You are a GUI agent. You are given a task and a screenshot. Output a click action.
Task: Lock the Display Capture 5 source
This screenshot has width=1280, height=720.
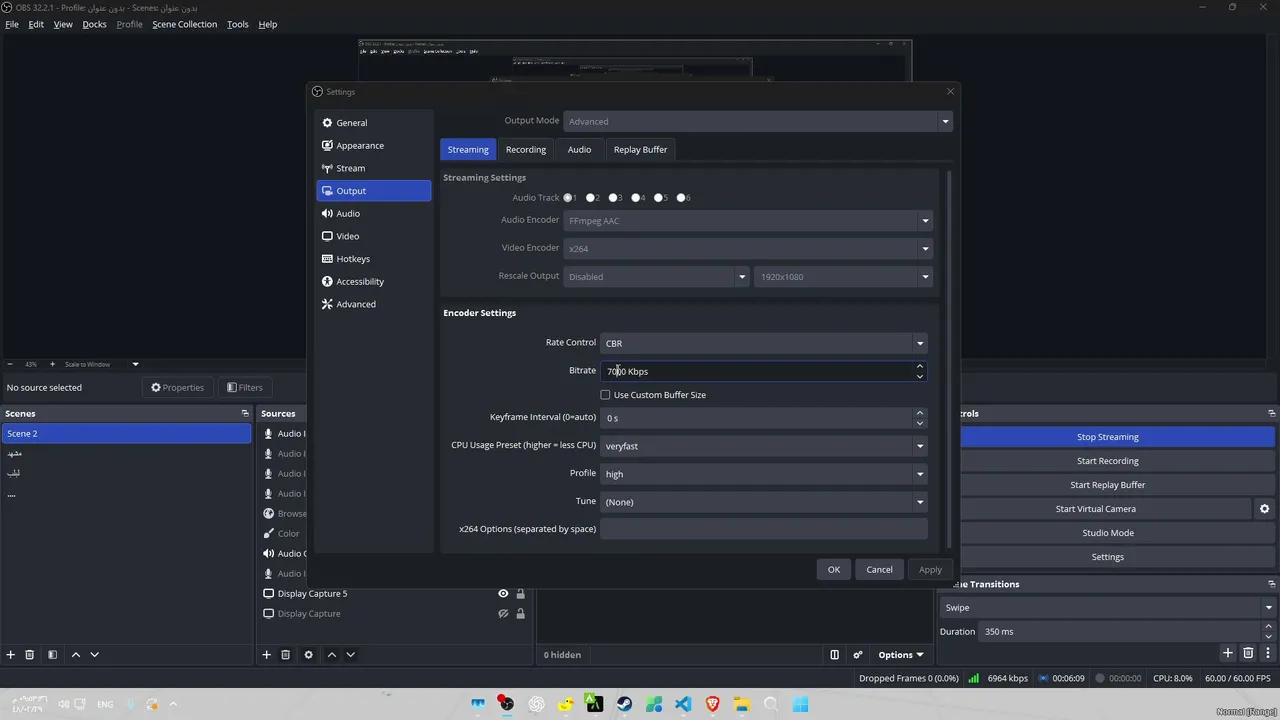tap(520, 594)
